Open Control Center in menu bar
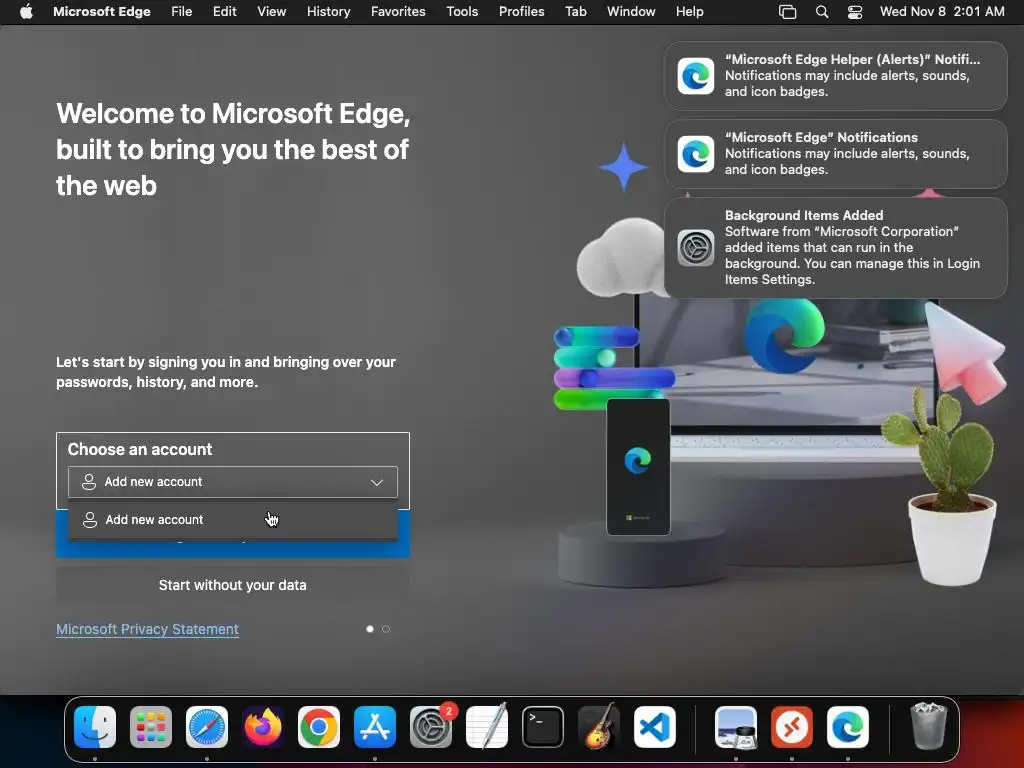 click(x=855, y=12)
